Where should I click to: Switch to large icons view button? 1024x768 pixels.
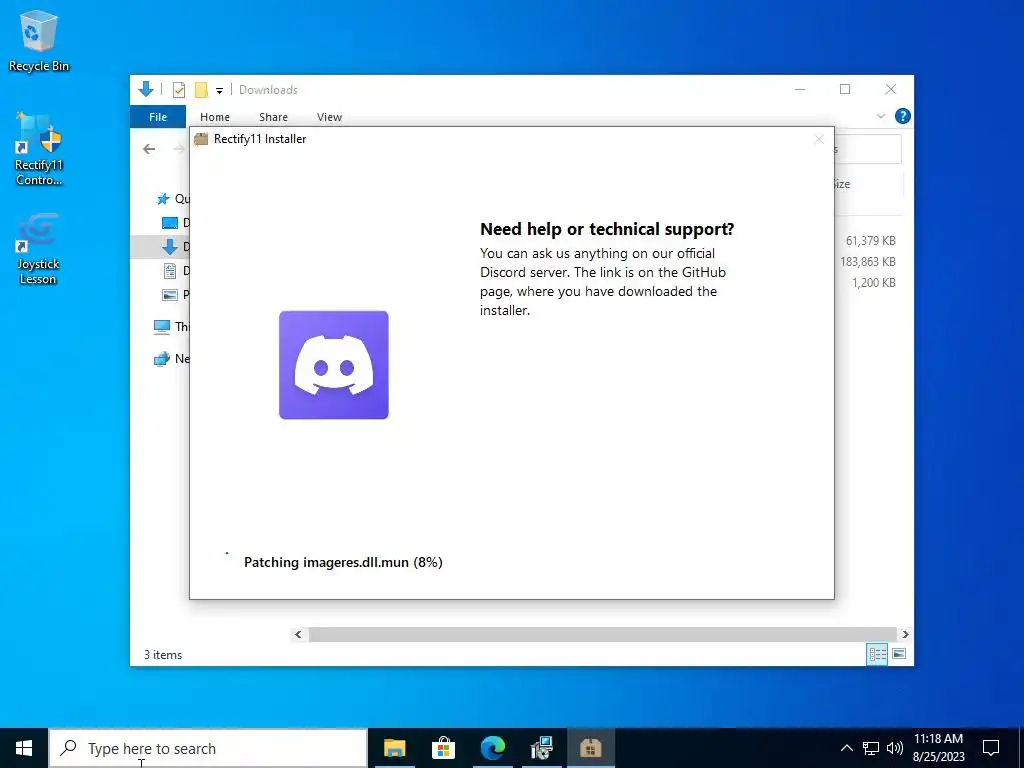coord(899,654)
